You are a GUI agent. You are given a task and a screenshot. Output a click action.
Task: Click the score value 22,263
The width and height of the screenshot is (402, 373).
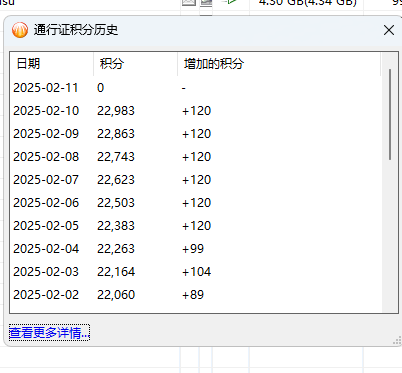click(x=116, y=249)
